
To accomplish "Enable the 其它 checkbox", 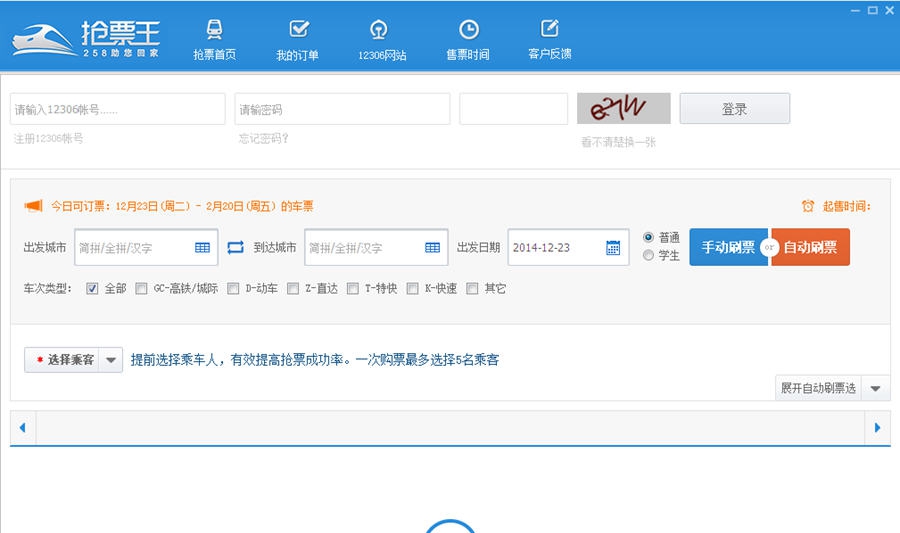I will point(472,289).
